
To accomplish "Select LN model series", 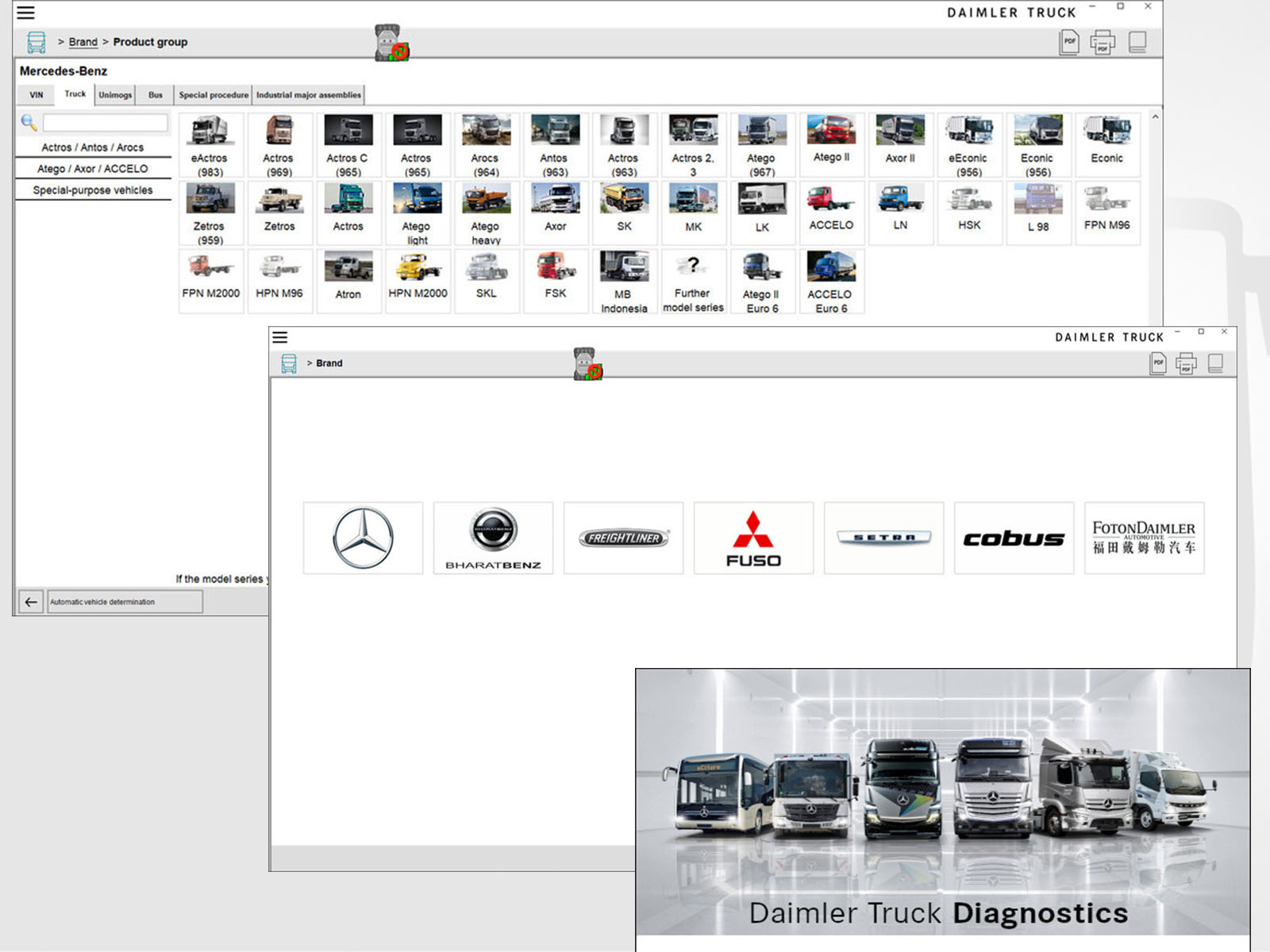I will coord(901,213).
